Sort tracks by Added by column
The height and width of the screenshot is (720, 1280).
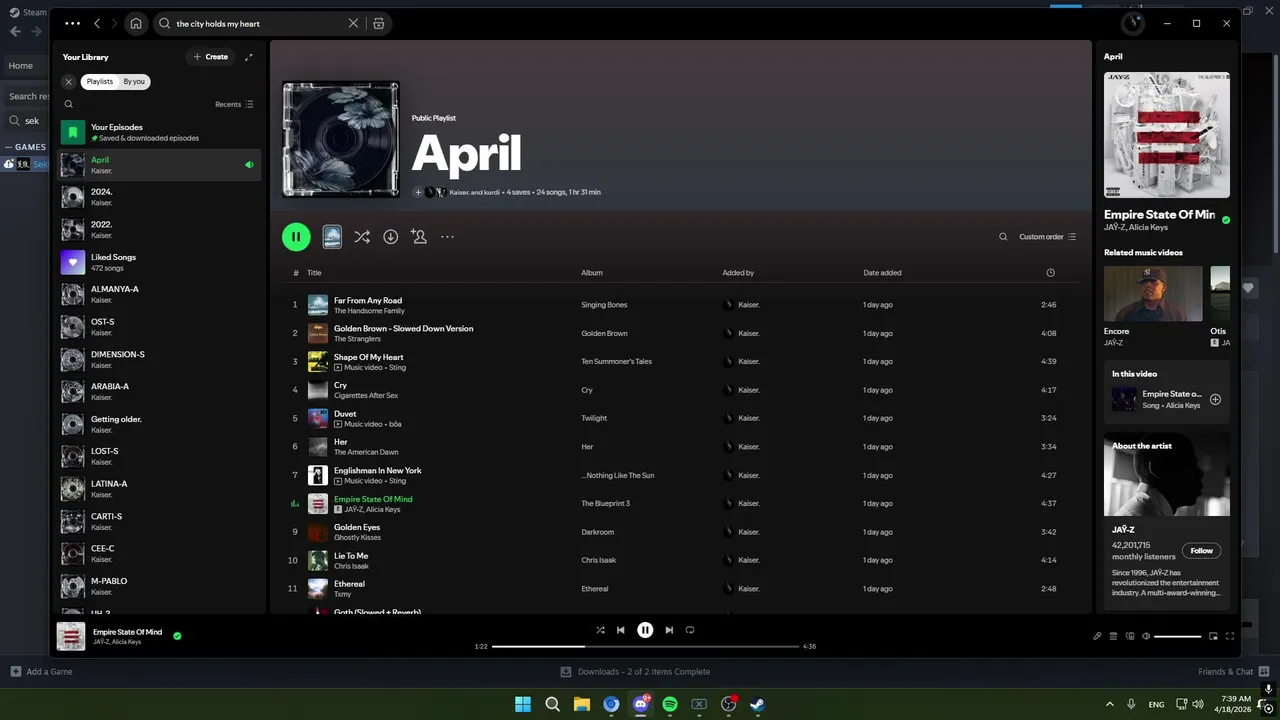click(x=738, y=272)
